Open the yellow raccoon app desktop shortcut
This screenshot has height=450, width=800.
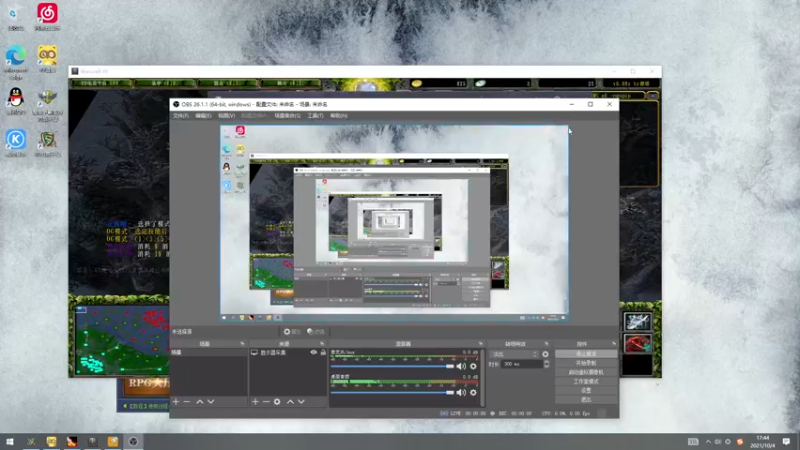coord(47,58)
